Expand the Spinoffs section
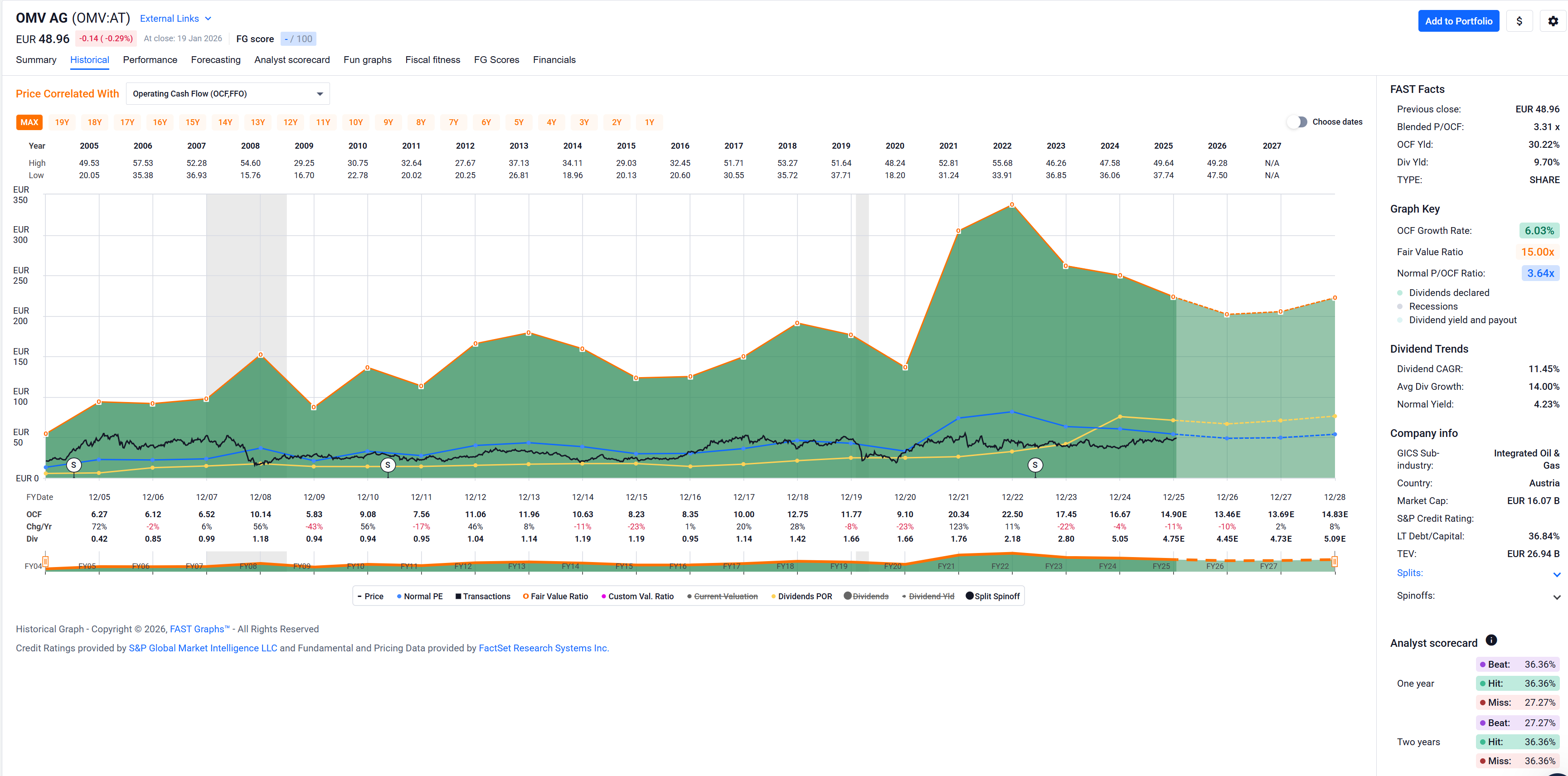This screenshot has width=1568, height=776. pos(1556,597)
